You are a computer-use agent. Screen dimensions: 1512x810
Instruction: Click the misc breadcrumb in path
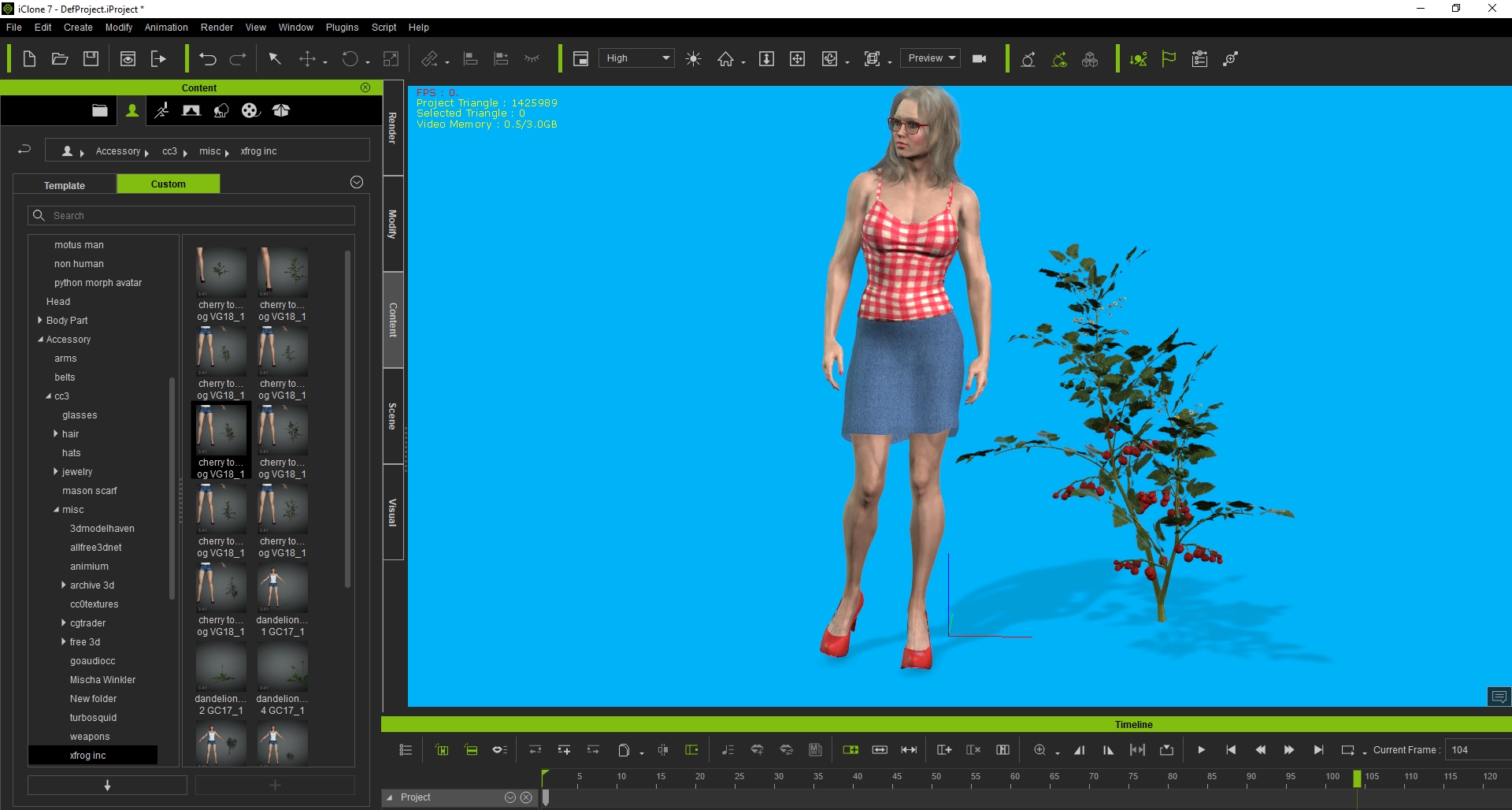click(x=209, y=150)
